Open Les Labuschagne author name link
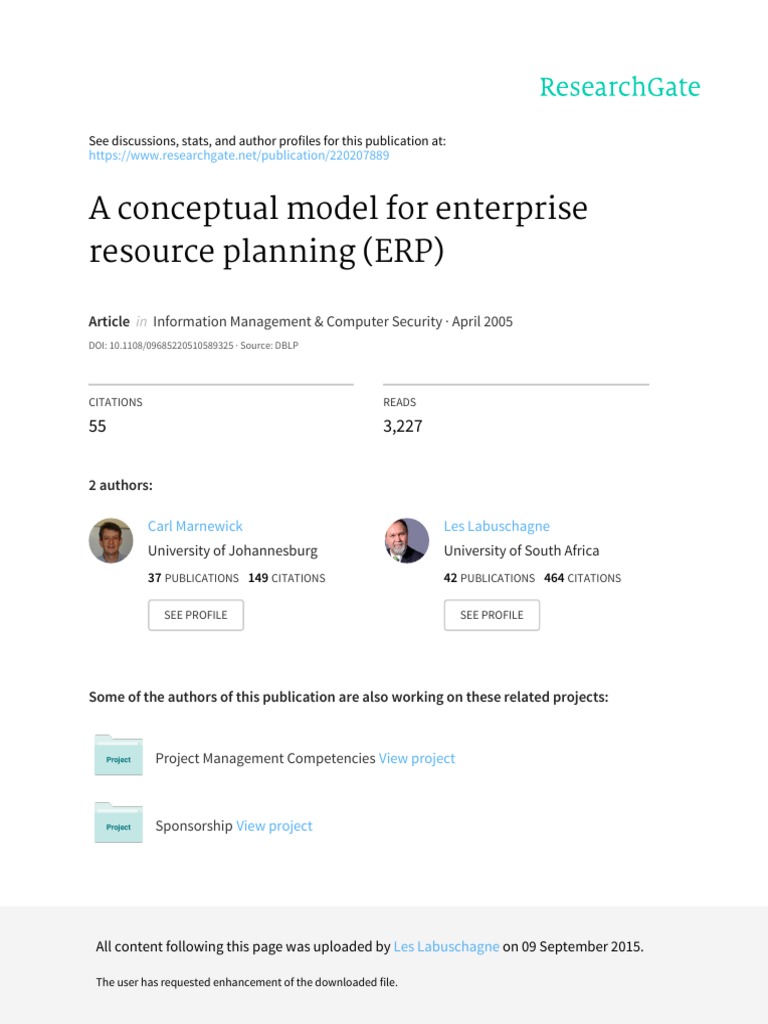Image resolution: width=768 pixels, height=1024 pixels. coord(496,526)
